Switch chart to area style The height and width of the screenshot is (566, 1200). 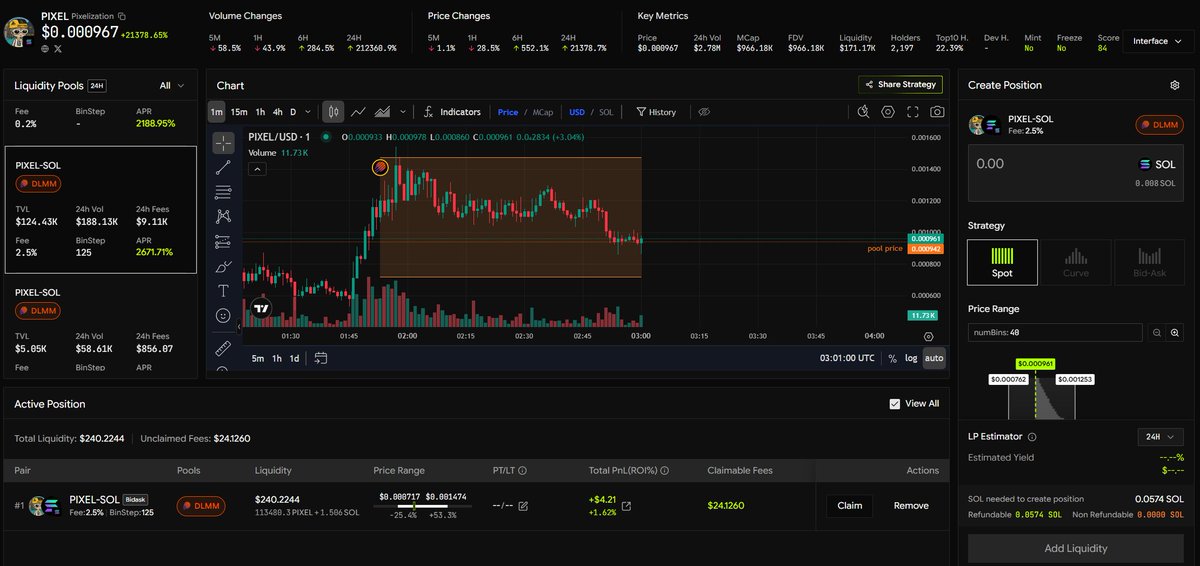pyautogui.click(x=381, y=112)
